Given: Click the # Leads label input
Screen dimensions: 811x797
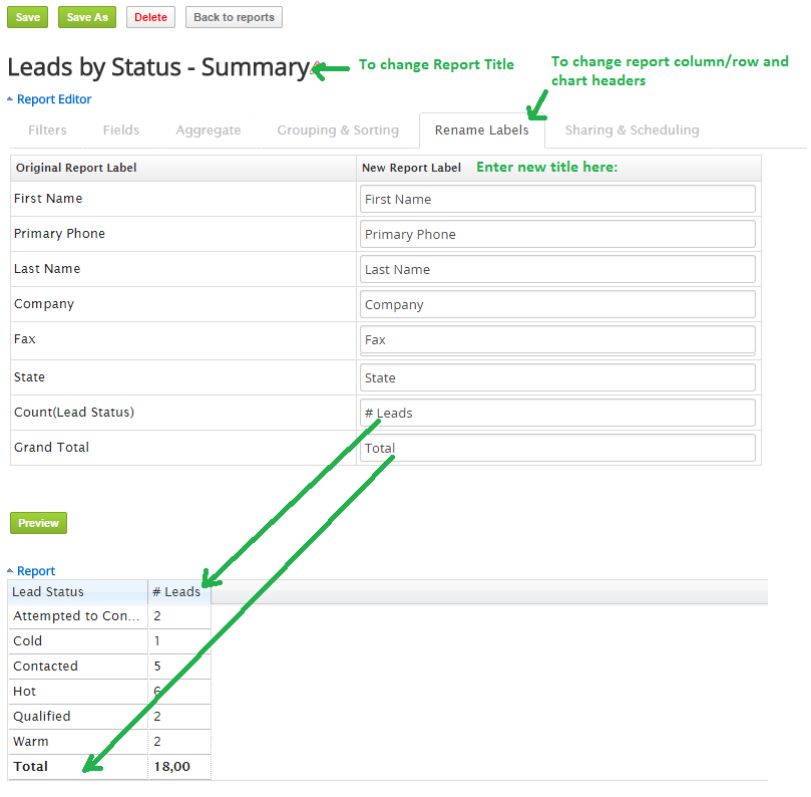Looking at the screenshot, I should point(558,413).
